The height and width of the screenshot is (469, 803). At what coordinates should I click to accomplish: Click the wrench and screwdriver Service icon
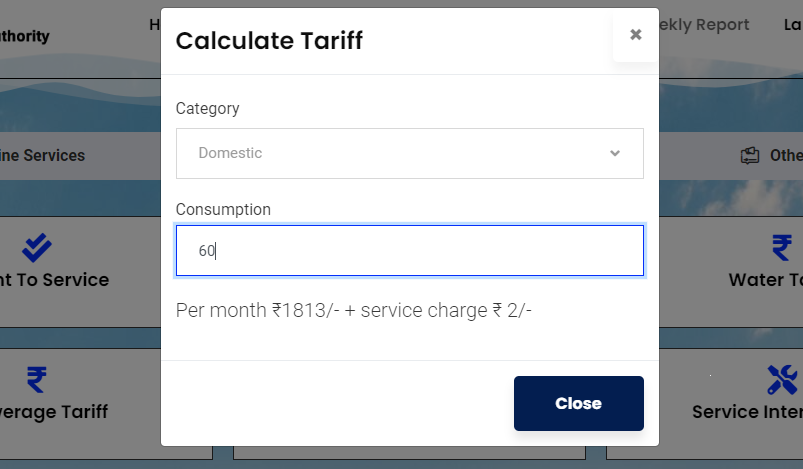[782, 380]
